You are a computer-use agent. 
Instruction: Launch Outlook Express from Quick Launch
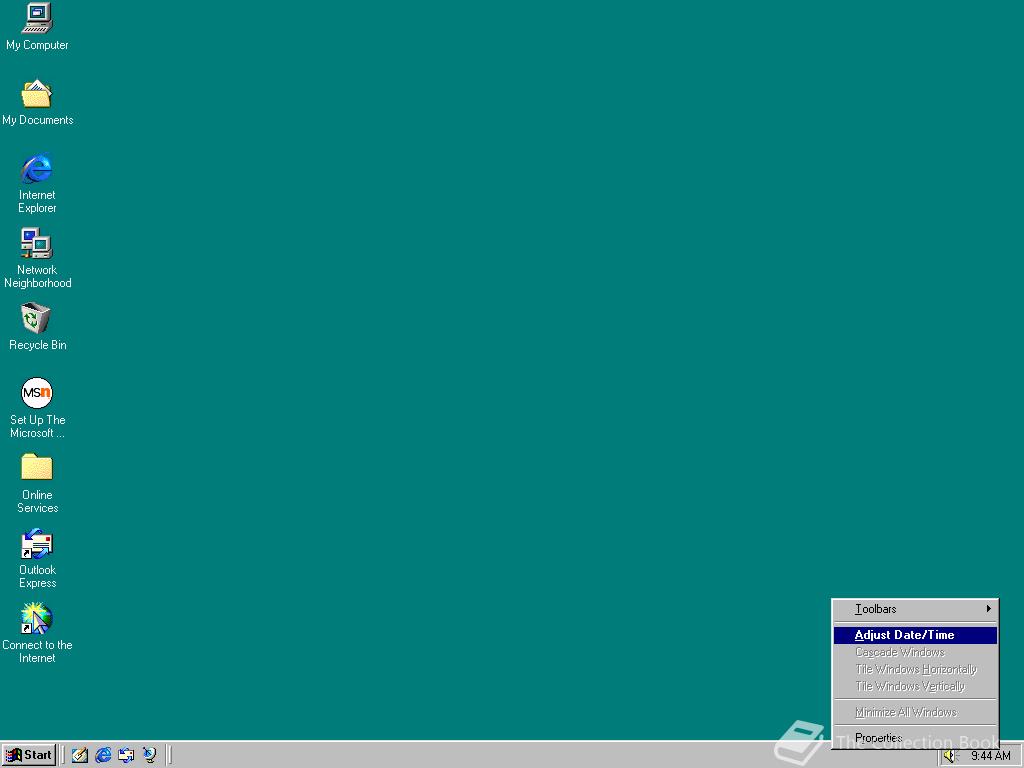pos(126,755)
